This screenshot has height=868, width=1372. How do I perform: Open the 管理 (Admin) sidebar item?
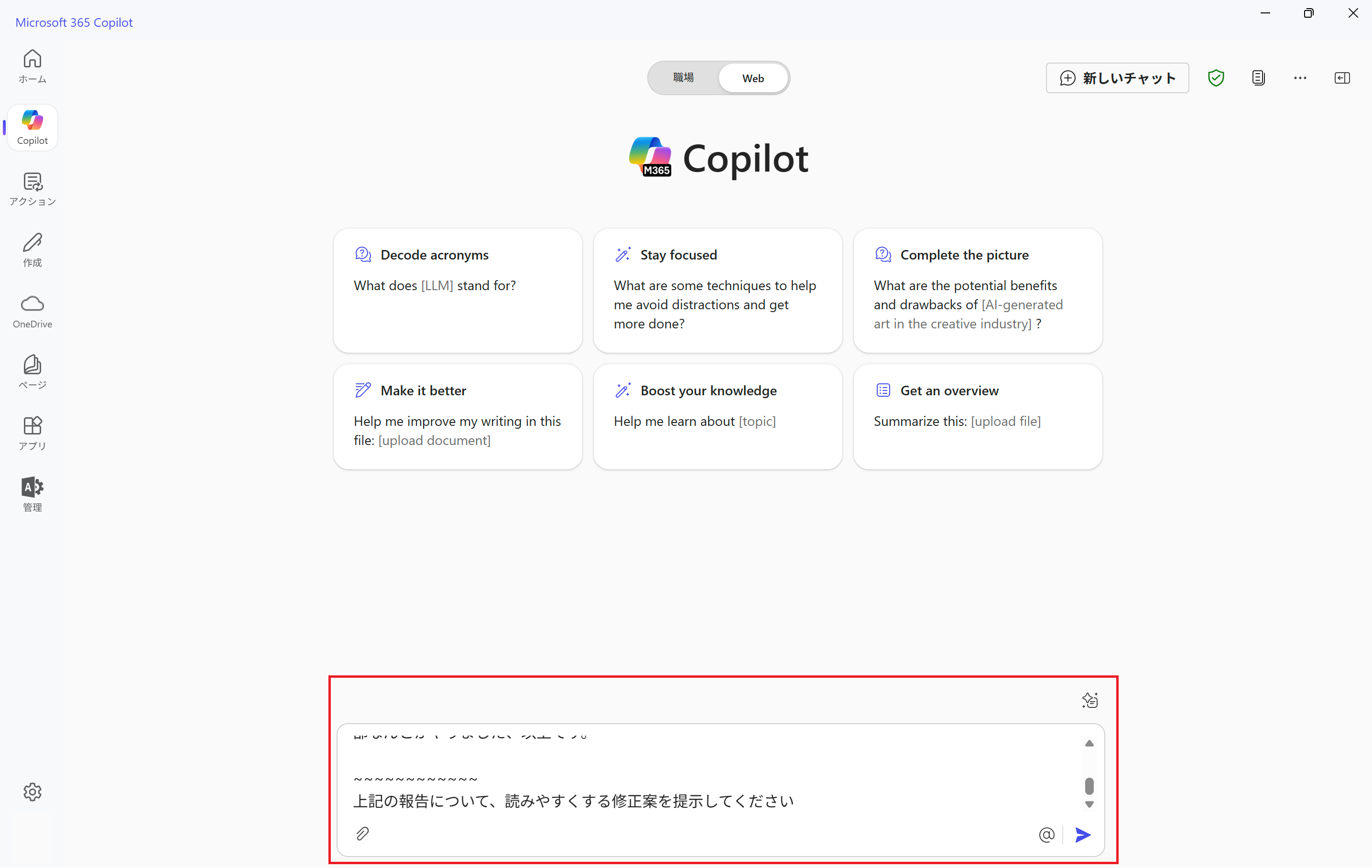33,494
